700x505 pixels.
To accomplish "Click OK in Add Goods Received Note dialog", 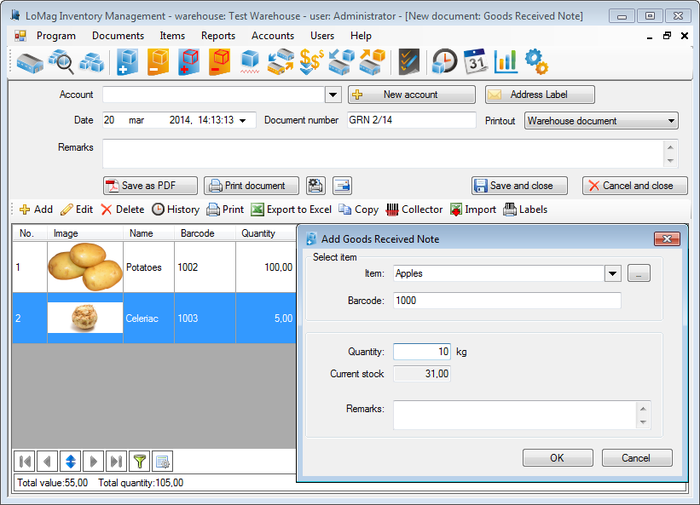I will [x=558, y=458].
